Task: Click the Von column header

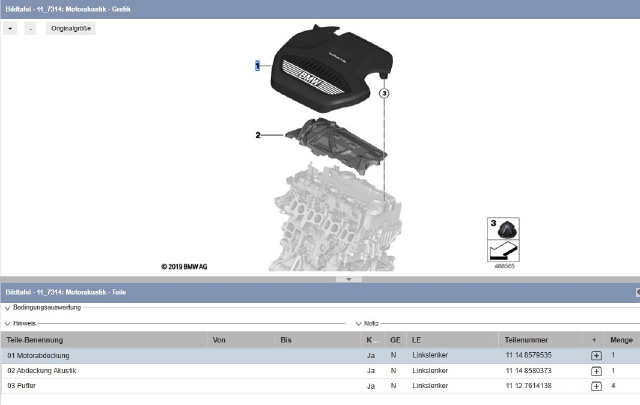Action: pos(241,340)
